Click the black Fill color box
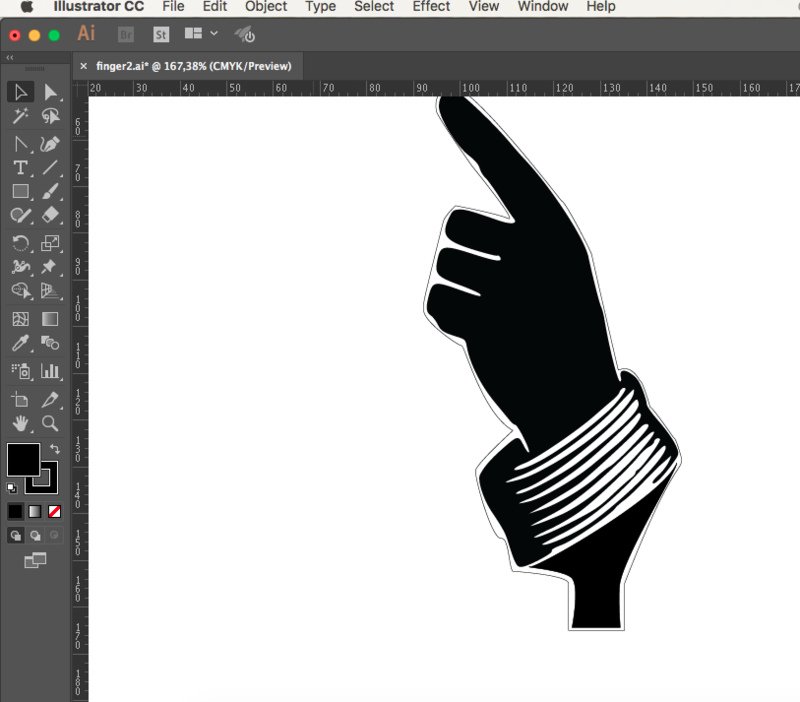 (x=23, y=459)
